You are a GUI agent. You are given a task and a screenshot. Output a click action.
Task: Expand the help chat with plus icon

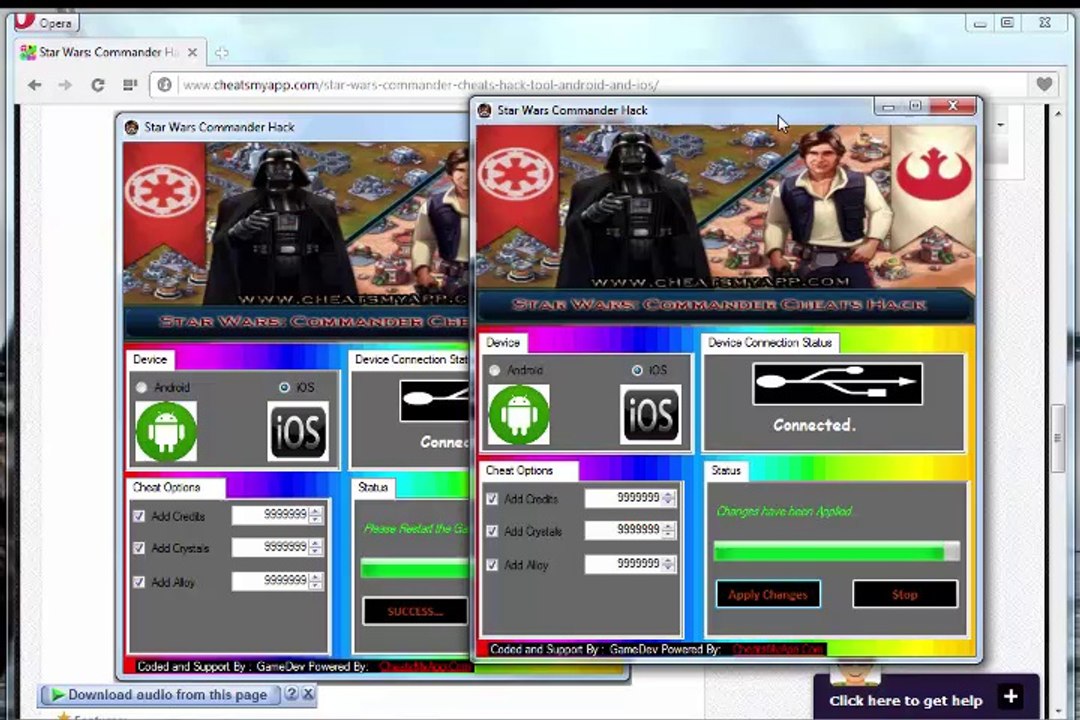click(1010, 697)
